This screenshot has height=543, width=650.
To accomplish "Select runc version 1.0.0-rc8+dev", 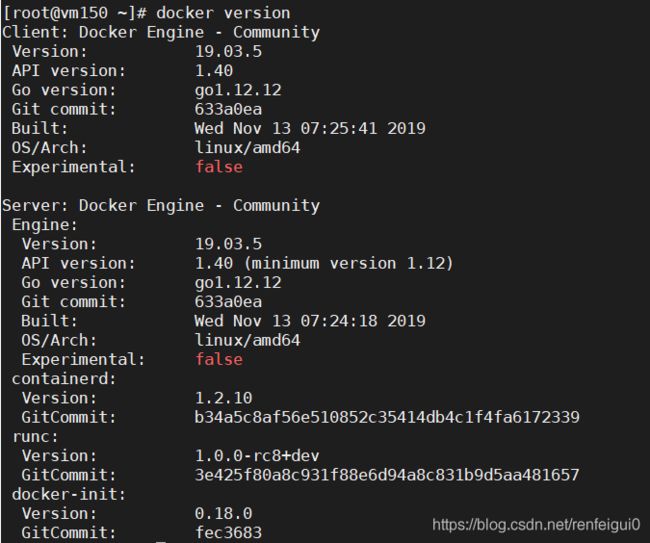I will click(x=257, y=456).
